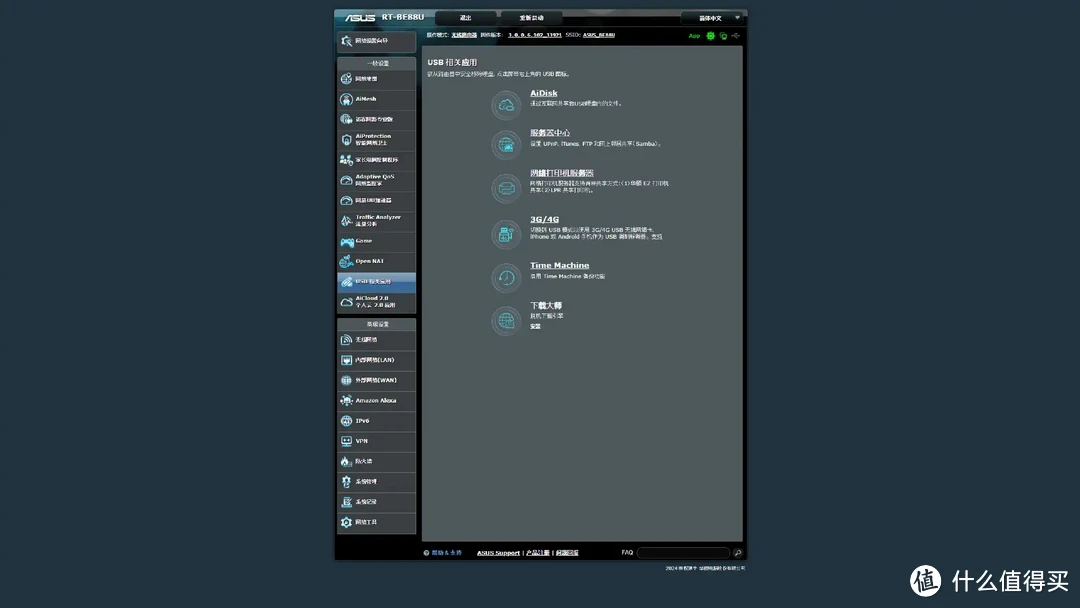This screenshot has height=608, width=1080.
Task: Click the FAQ search magnifier button
Action: pyautogui.click(x=738, y=553)
